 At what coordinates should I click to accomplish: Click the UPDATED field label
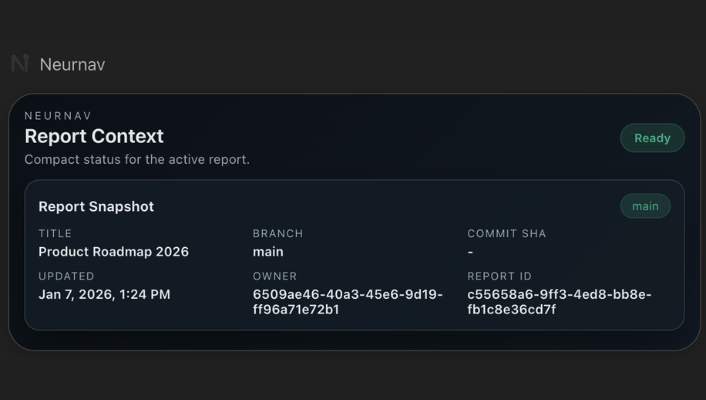point(66,276)
